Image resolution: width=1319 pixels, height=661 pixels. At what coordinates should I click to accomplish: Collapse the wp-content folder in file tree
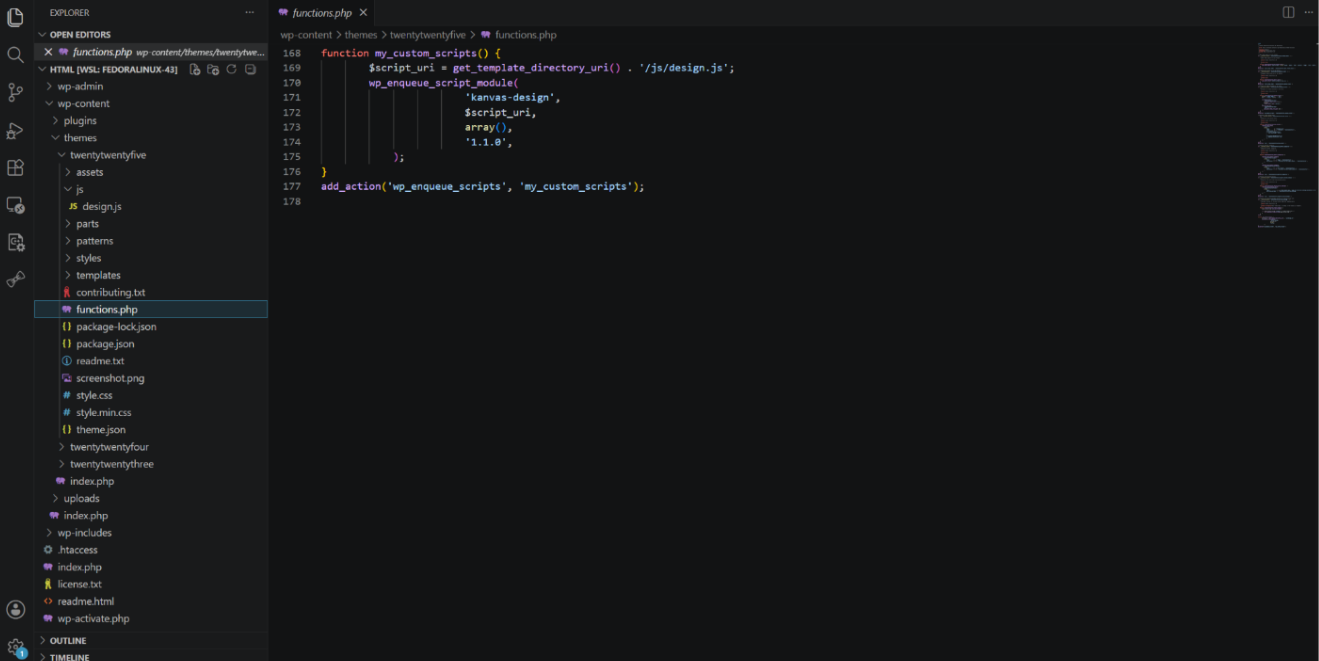[151, 104]
